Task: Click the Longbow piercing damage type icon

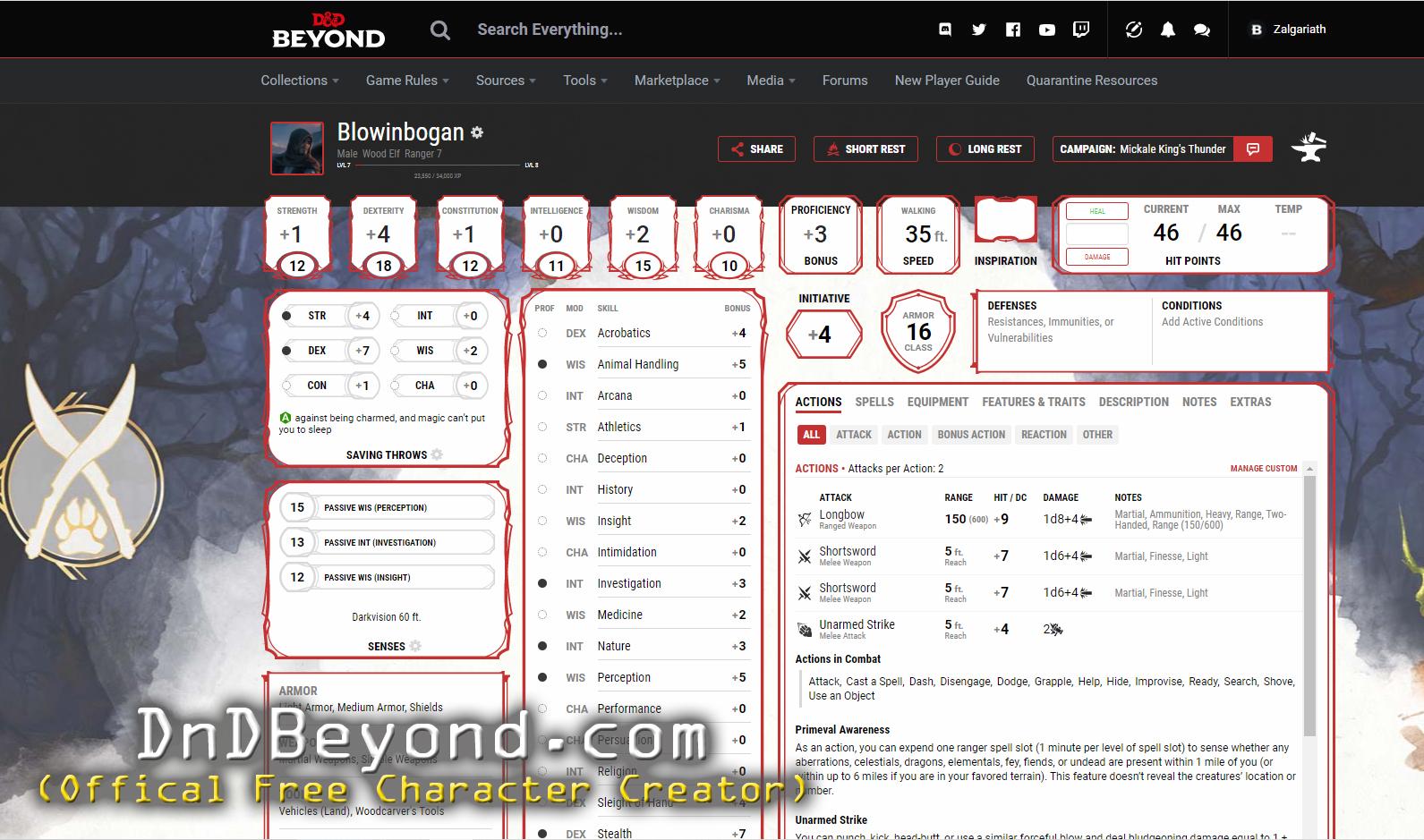Action: click(1086, 519)
